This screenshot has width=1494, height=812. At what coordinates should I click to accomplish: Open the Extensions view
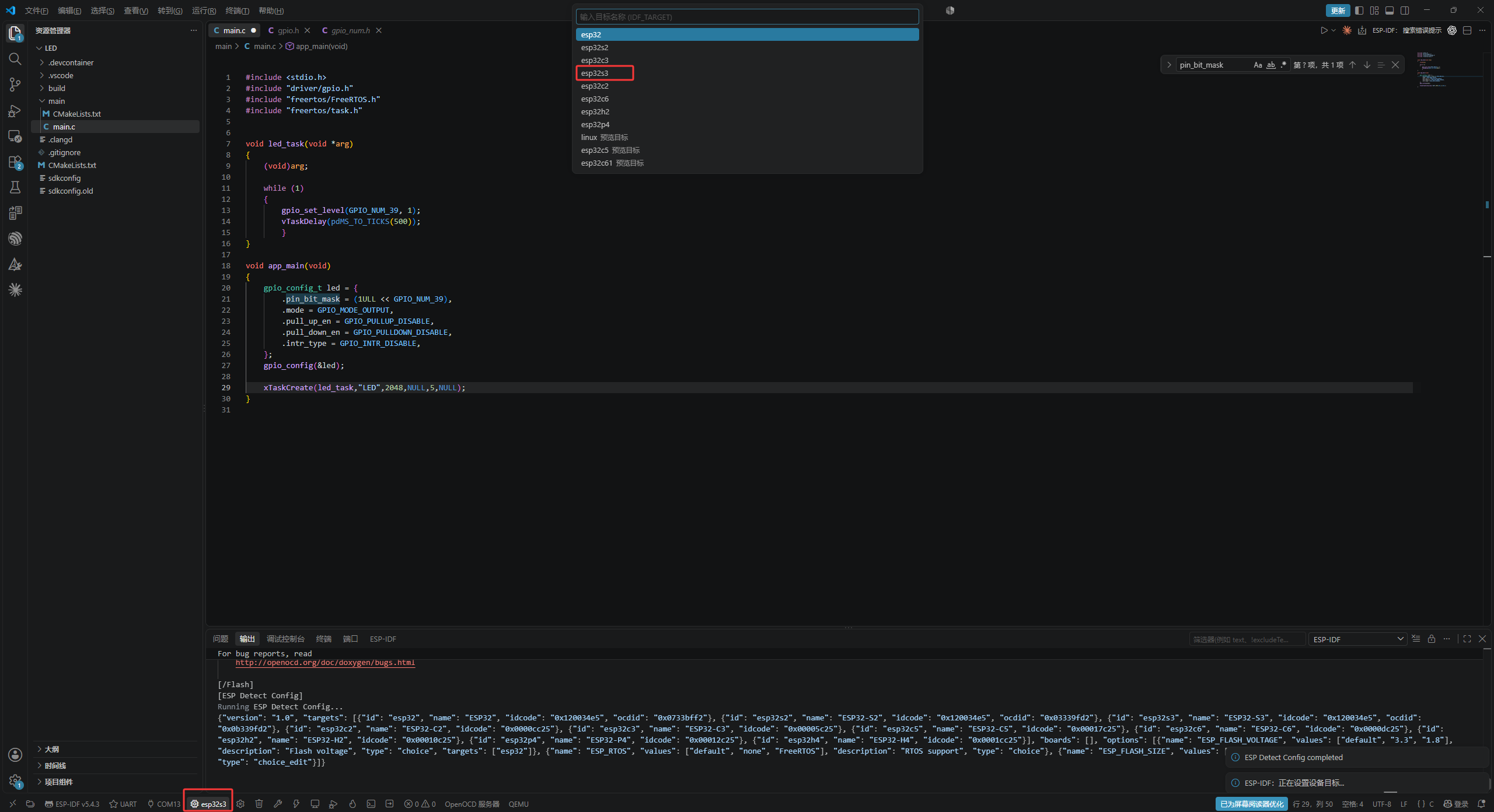(x=15, y=162)
